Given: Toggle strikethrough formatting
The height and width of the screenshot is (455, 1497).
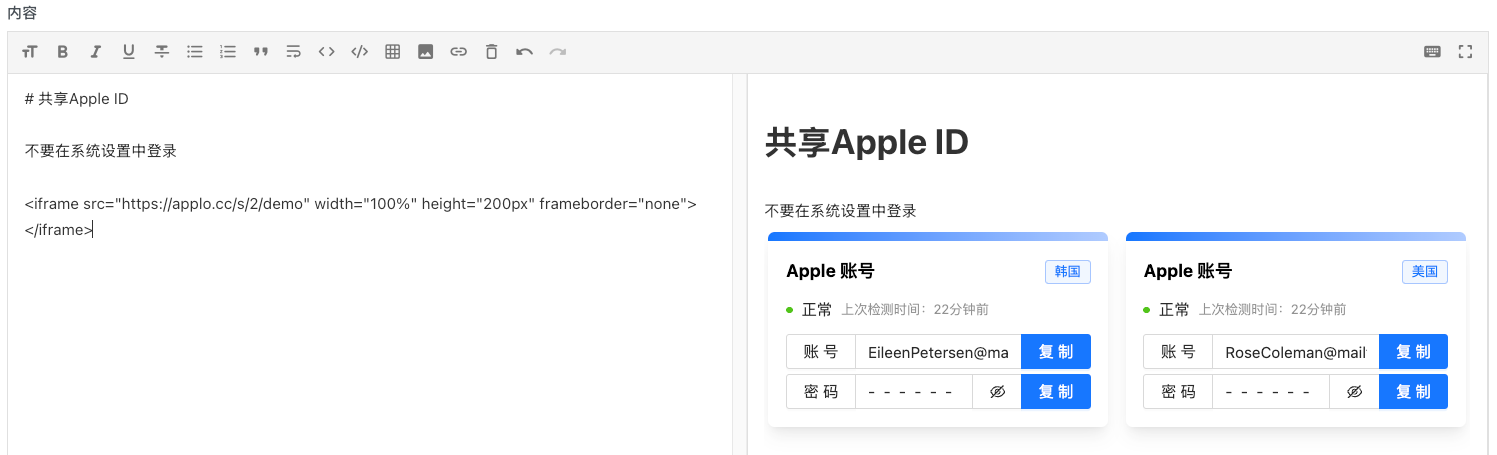Looking at the screenshot, I should tap(161, 52).
